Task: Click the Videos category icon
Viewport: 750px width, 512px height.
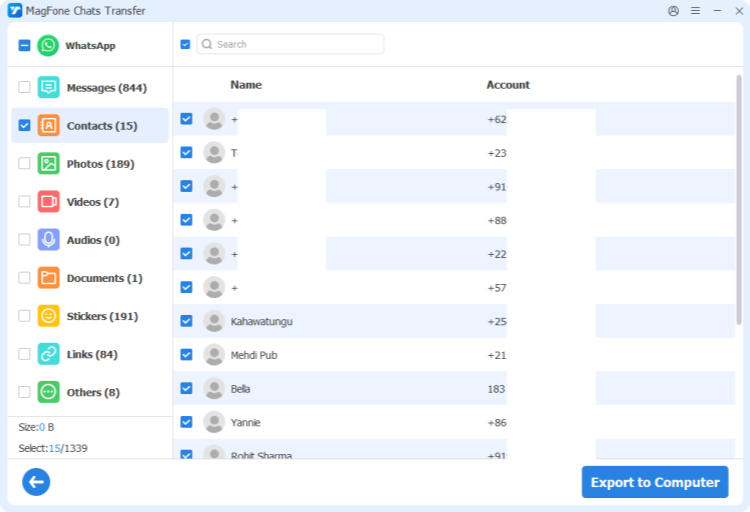Action: 48,202
